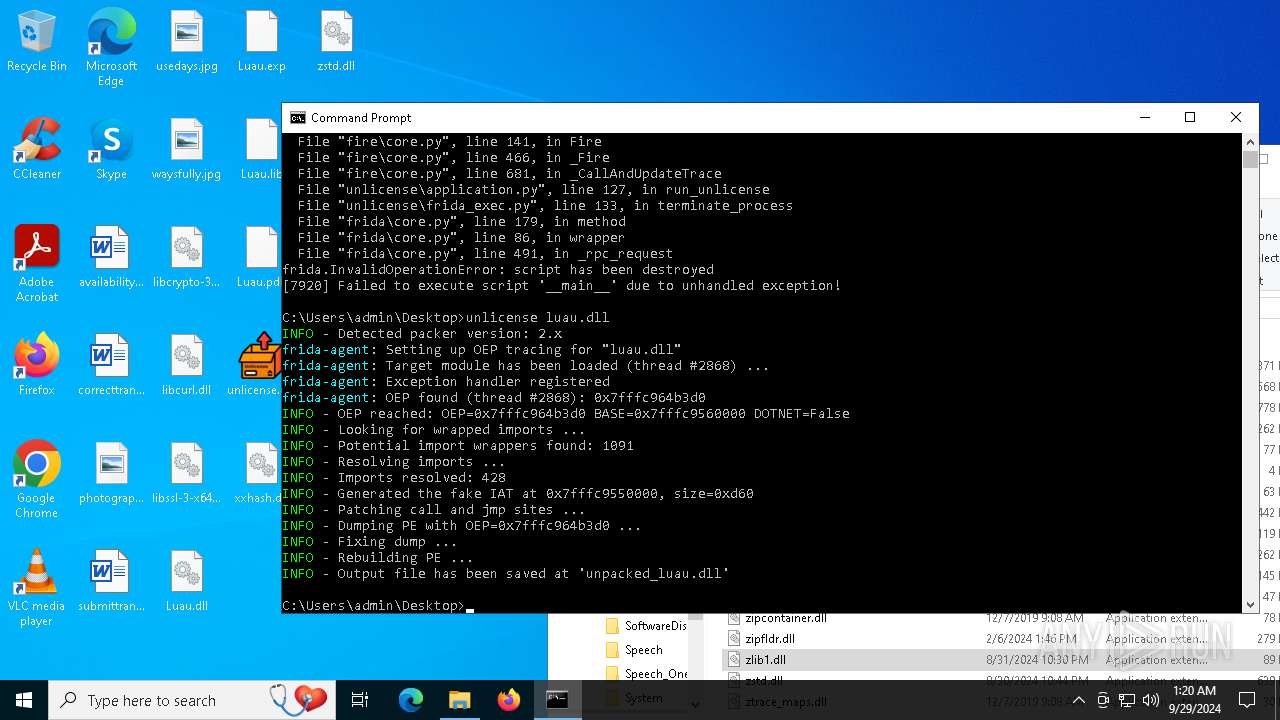
Task: Launch Edge from the taskbar
Action: (x=411, y=700)
